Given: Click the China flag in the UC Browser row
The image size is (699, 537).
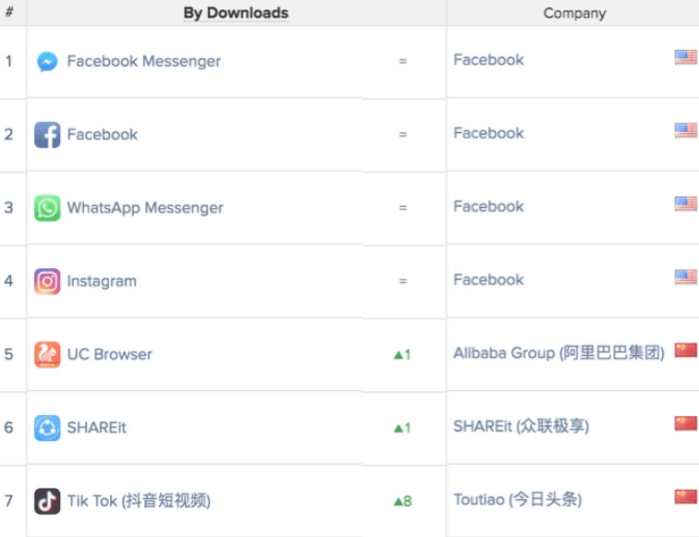Looking at the screenshot, I should 686,350.
